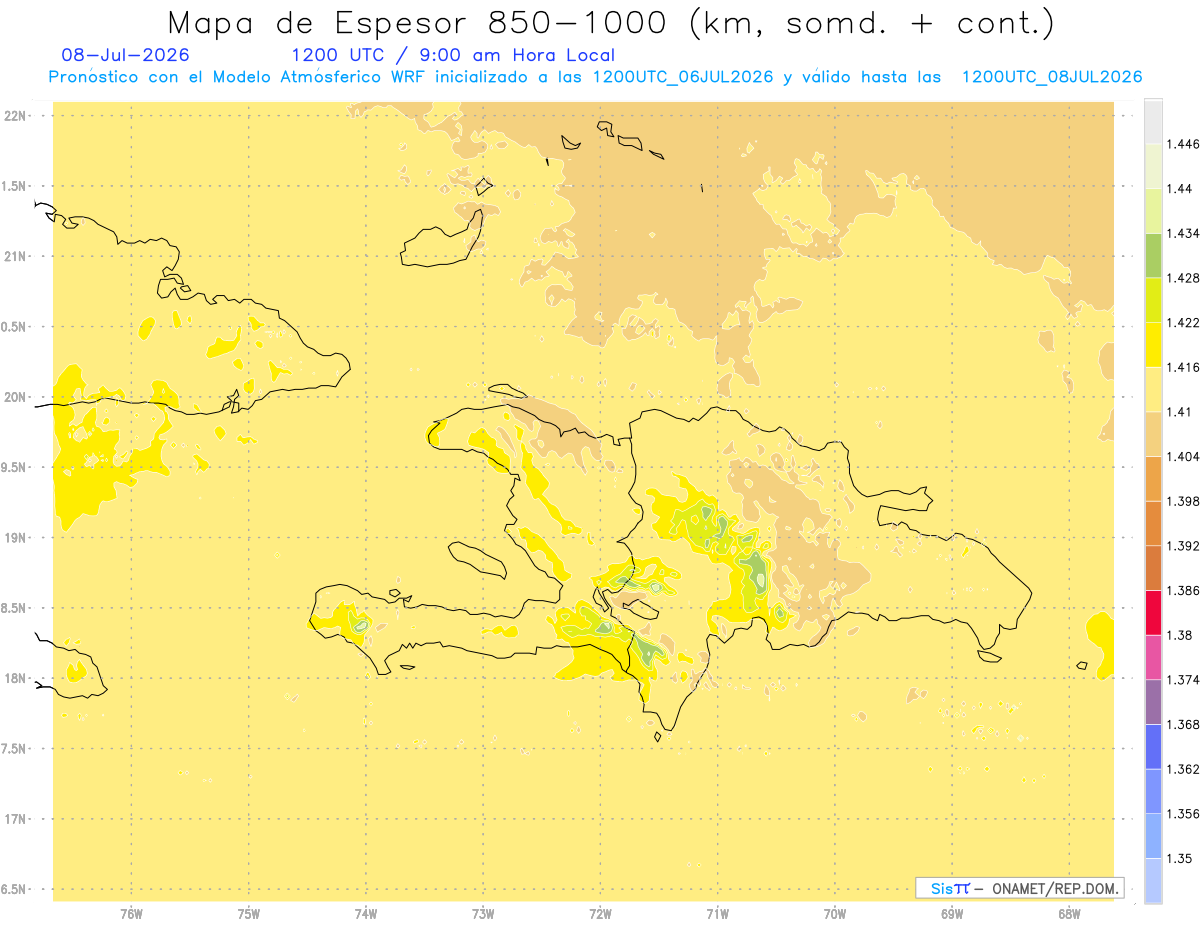Click the 'SisTT - ONAMET/REP.DOM.' credit box
The width and height of the screenshot is (1200, 927).
coord(1020,888)
